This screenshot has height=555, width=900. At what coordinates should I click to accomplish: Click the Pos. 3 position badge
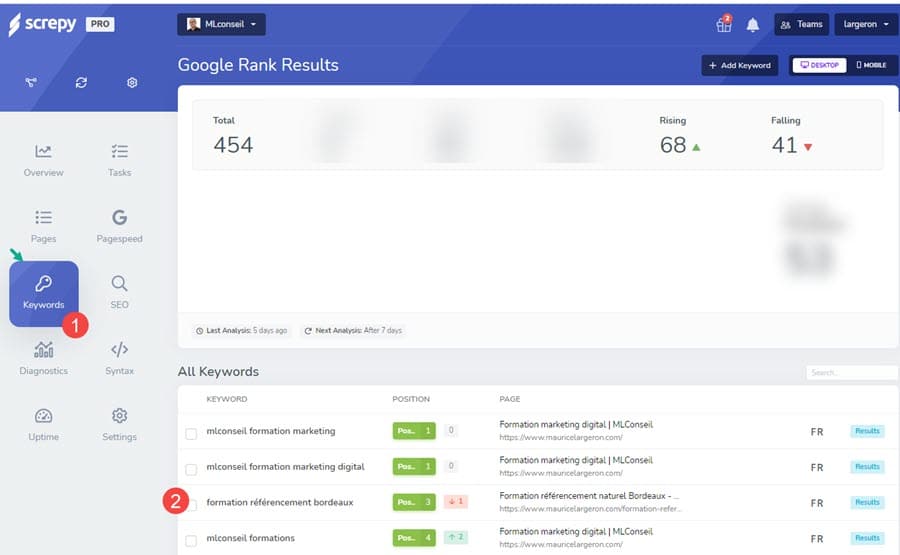tap(414, 502)
